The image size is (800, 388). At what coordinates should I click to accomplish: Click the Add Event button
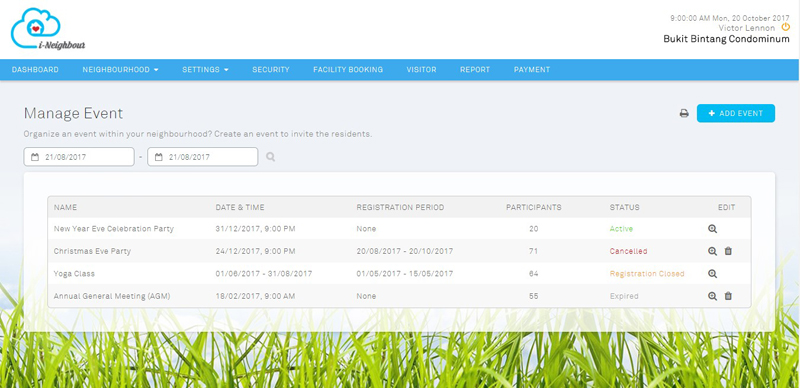point(736,113)
